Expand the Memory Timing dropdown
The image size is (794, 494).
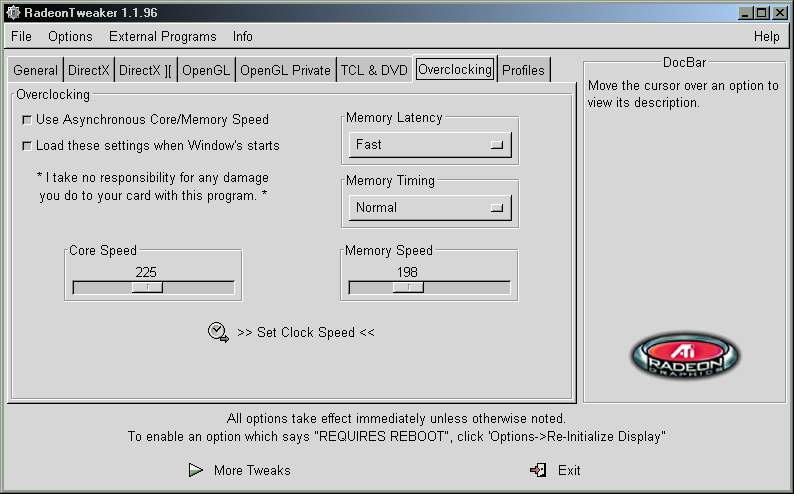pyautogui.click(x=430, y=208)
